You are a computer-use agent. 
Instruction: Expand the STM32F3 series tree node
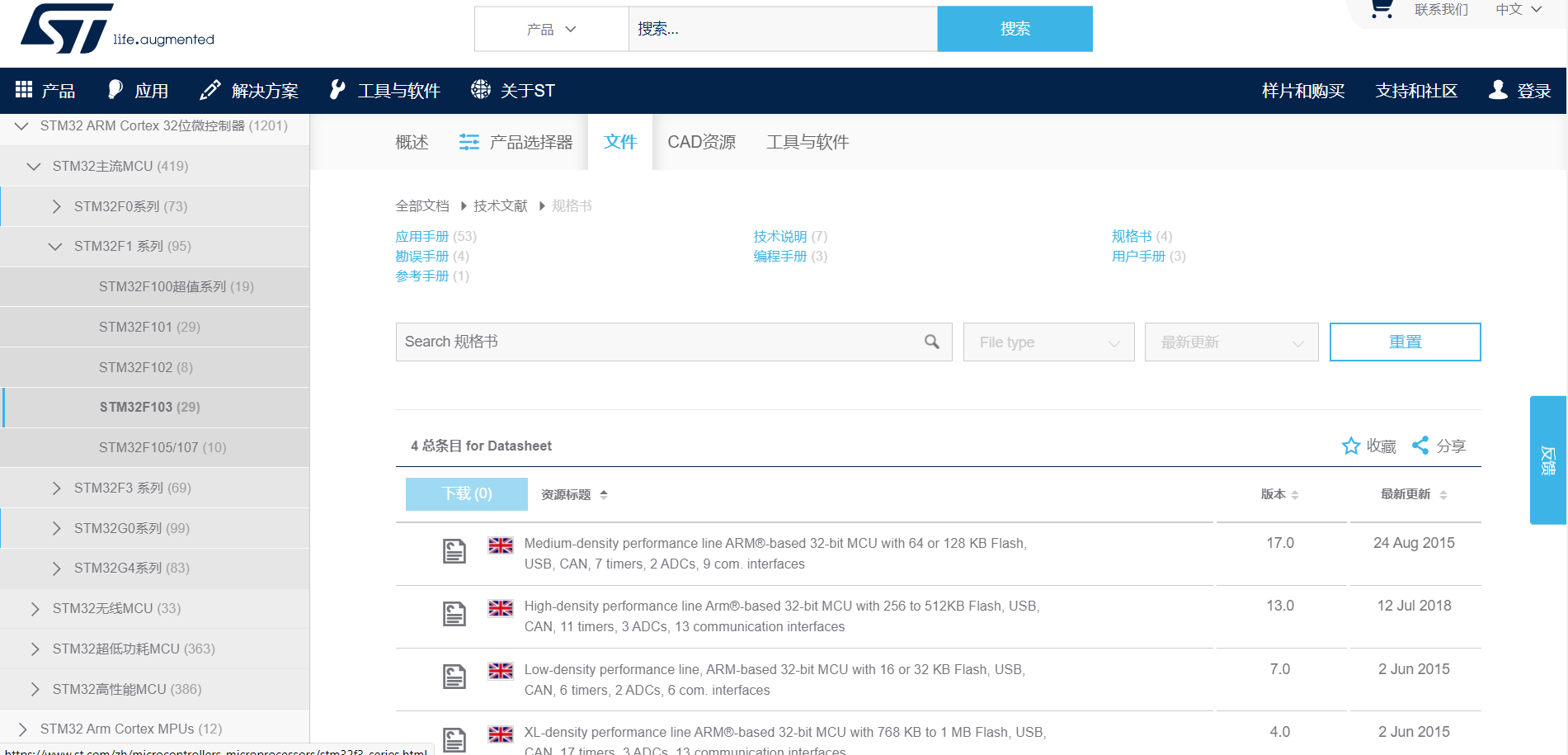click(x=56, y=488)
